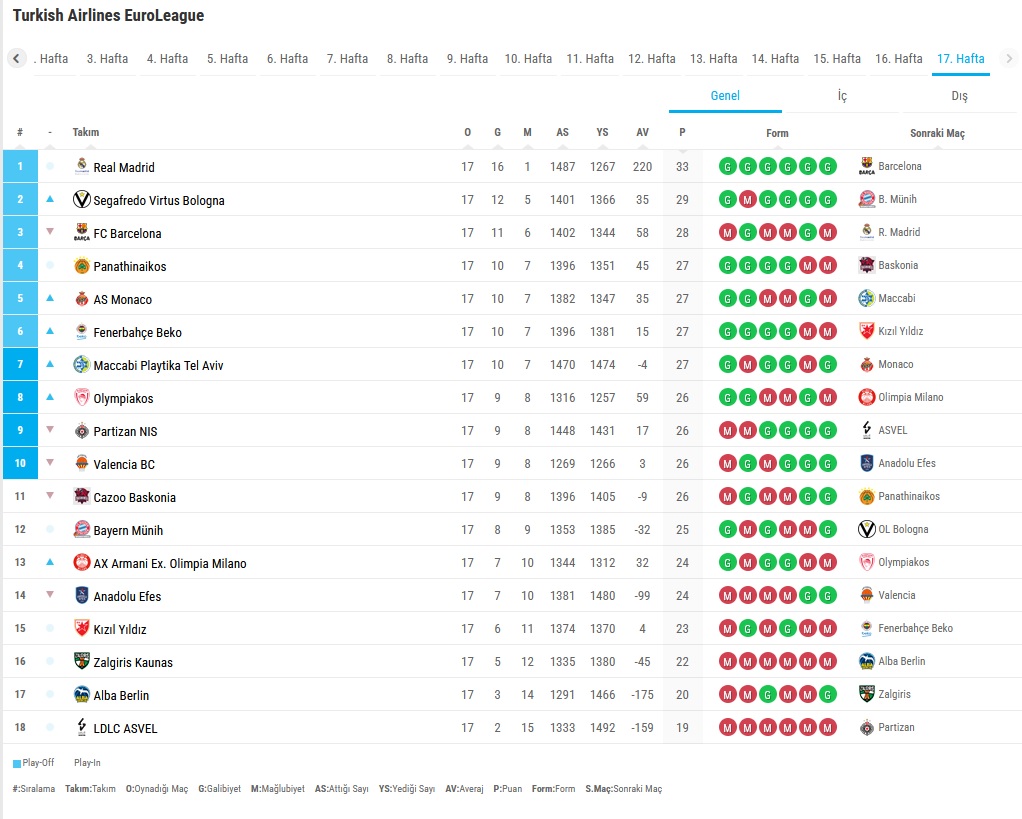Sort by the AV column header

click(642, 133)
